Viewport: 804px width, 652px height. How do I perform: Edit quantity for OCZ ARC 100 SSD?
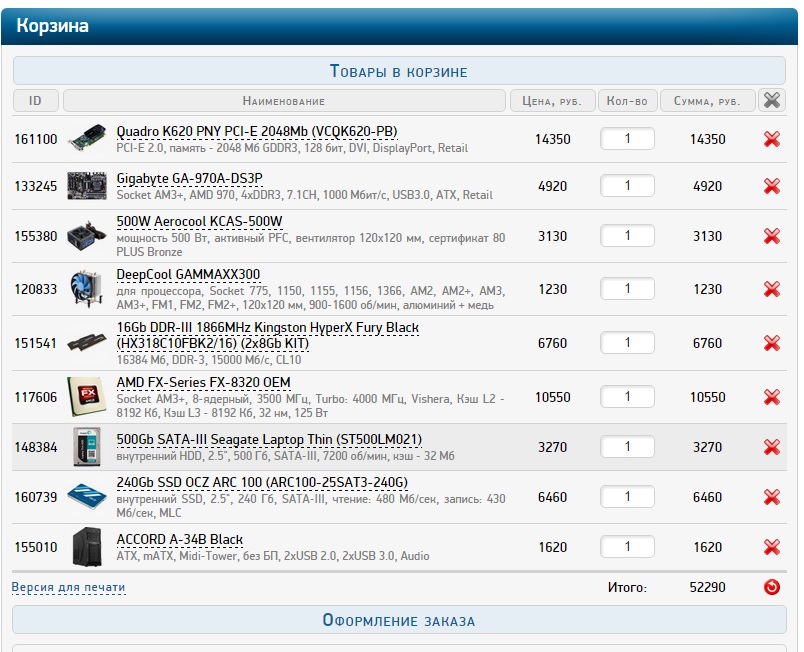pos(627,497)
